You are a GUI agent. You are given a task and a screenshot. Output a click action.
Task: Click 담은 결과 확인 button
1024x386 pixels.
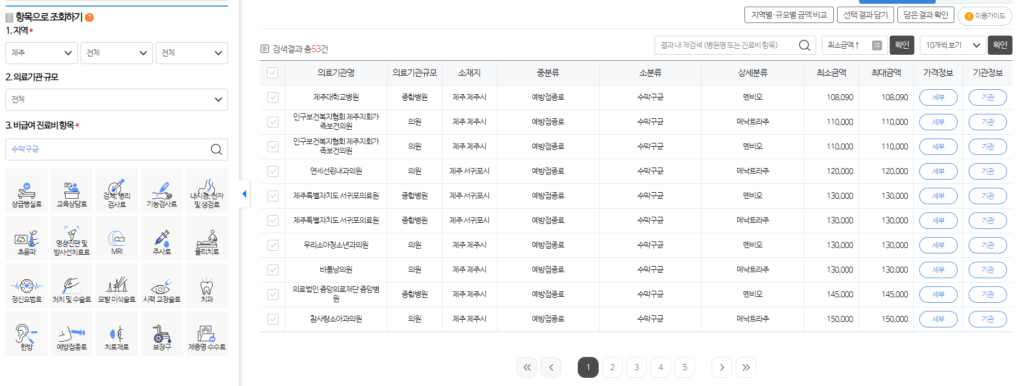(x=925, y=14)
